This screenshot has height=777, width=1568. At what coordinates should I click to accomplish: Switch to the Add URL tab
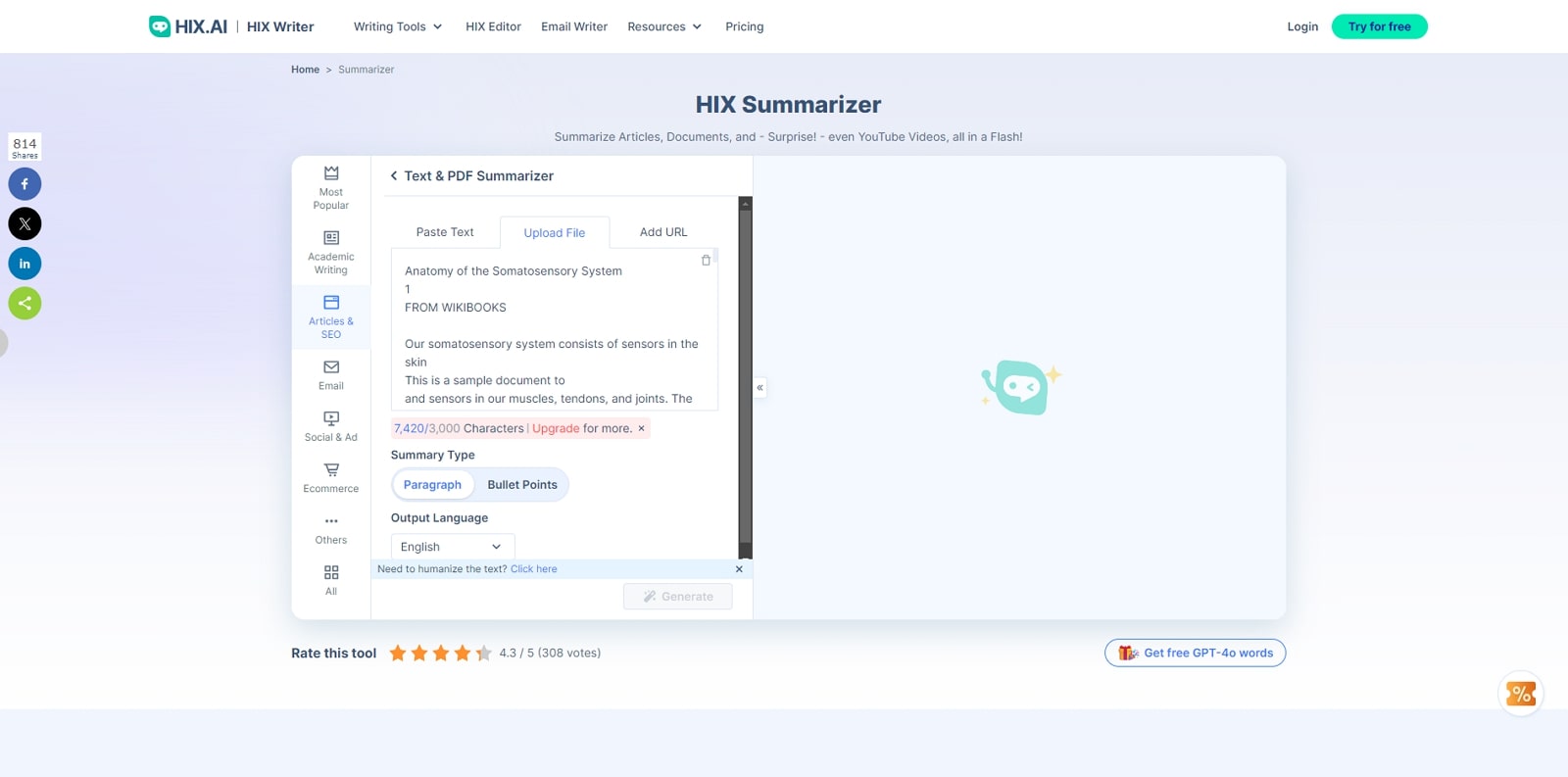tap(663, 232)
